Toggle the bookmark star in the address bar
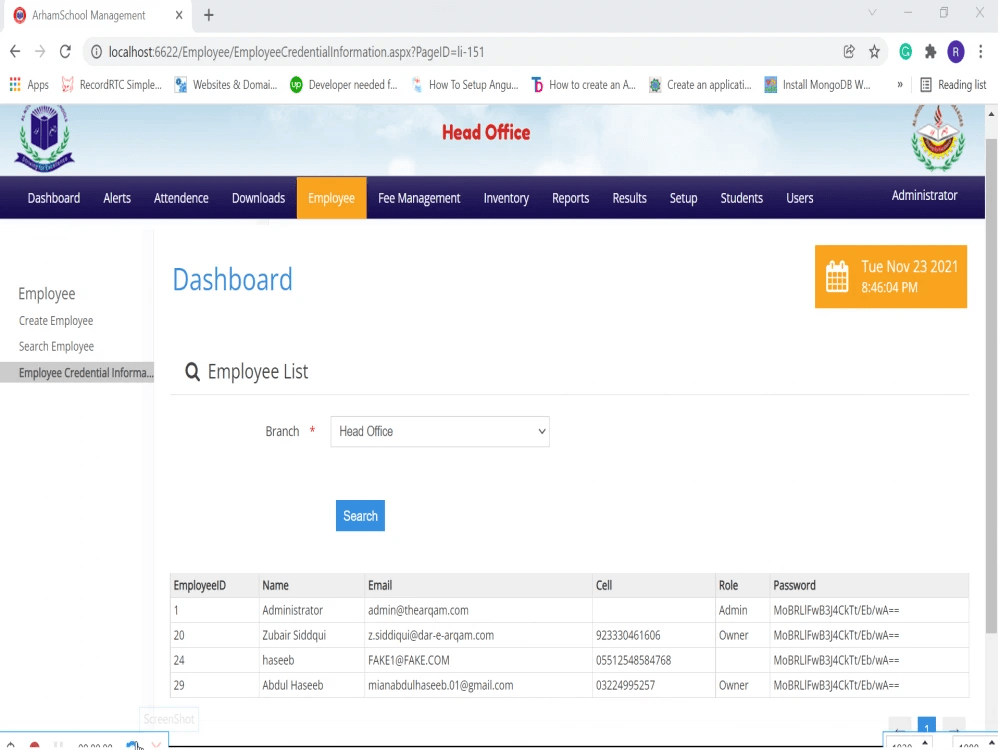 tap(873, 50)
